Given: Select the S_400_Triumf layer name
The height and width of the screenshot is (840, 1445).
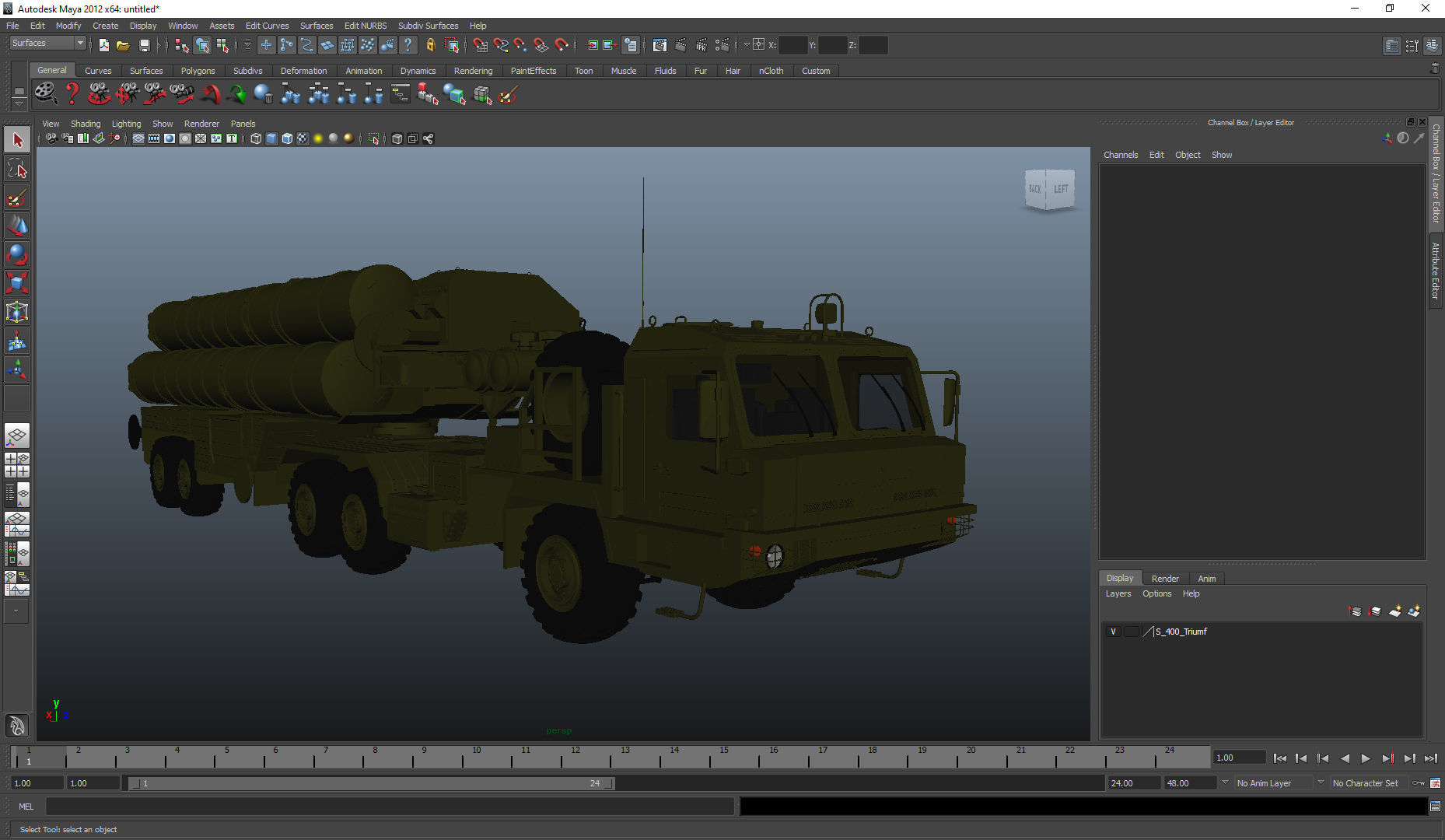Looking at the screenshot, I should click(1181, 632).
